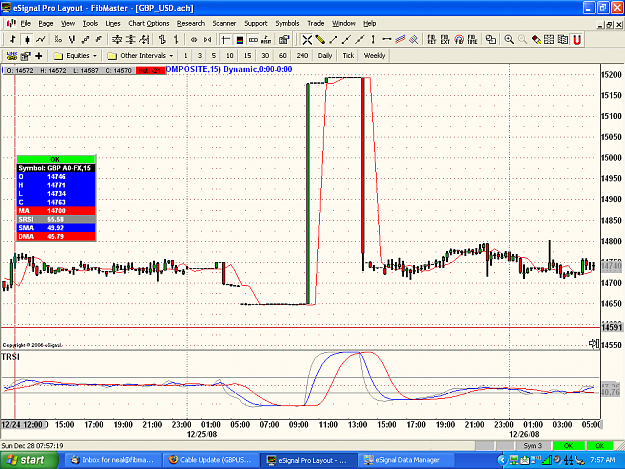
Task: Select the trend line segment tool
Action: [x=333, y=39]
